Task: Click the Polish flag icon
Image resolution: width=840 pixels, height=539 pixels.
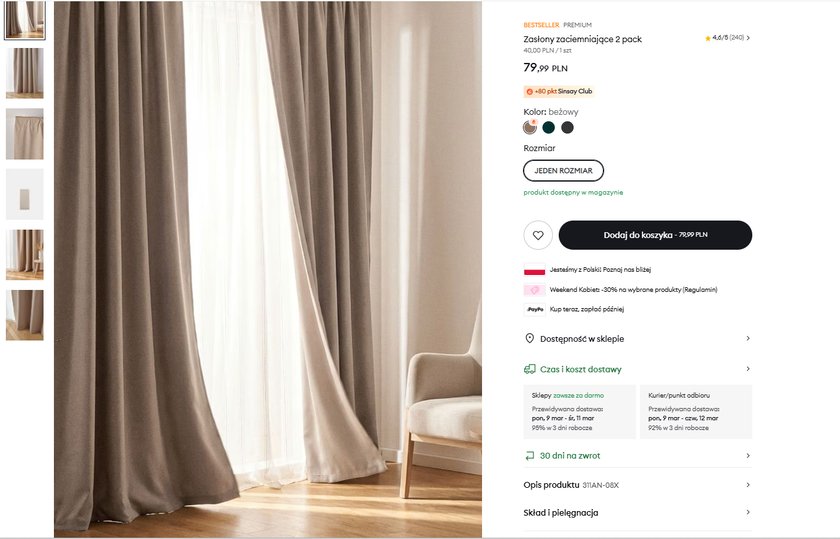Action: [534, 270]
